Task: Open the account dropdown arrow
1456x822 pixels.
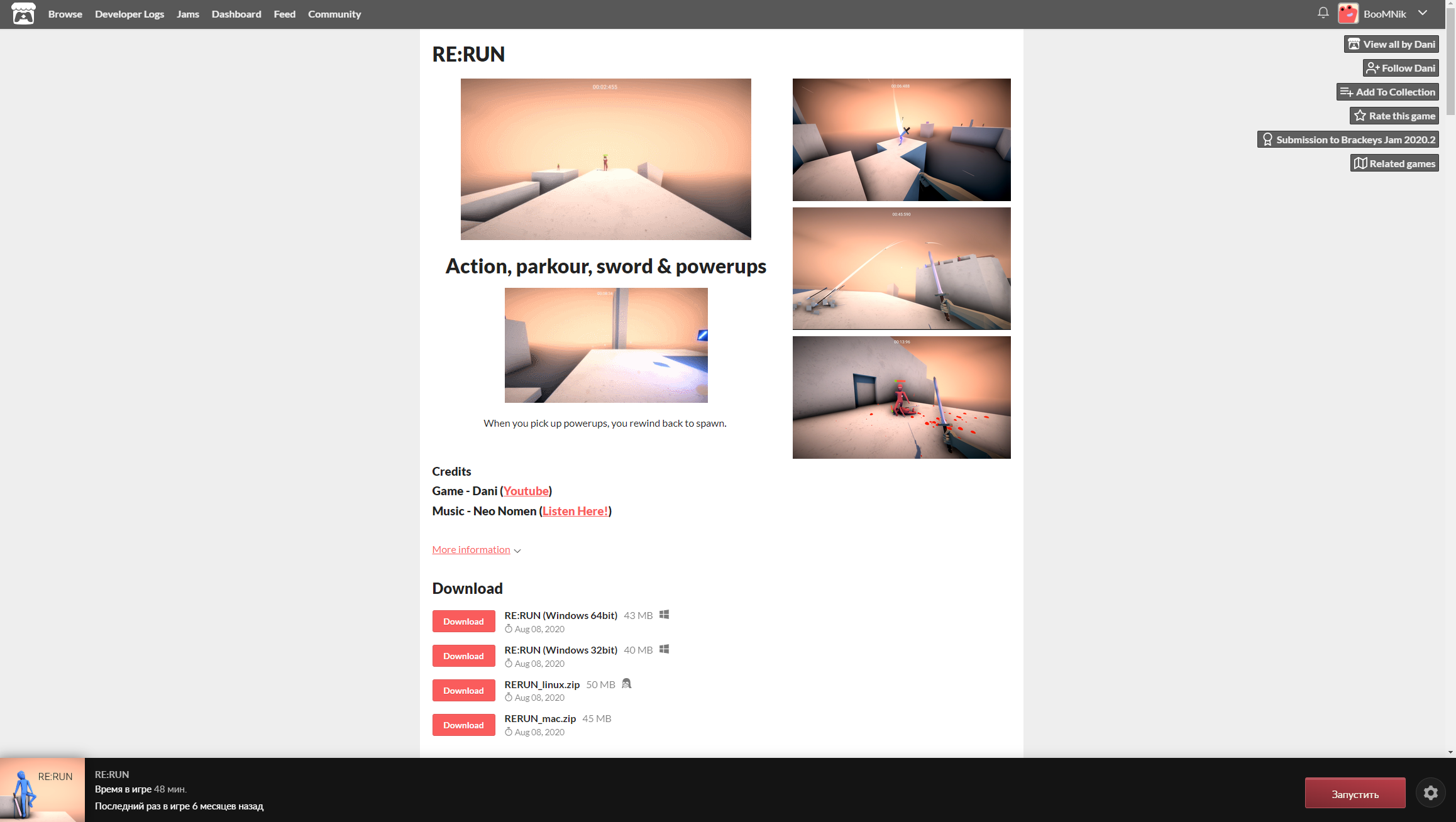Action: point(1423,13)
